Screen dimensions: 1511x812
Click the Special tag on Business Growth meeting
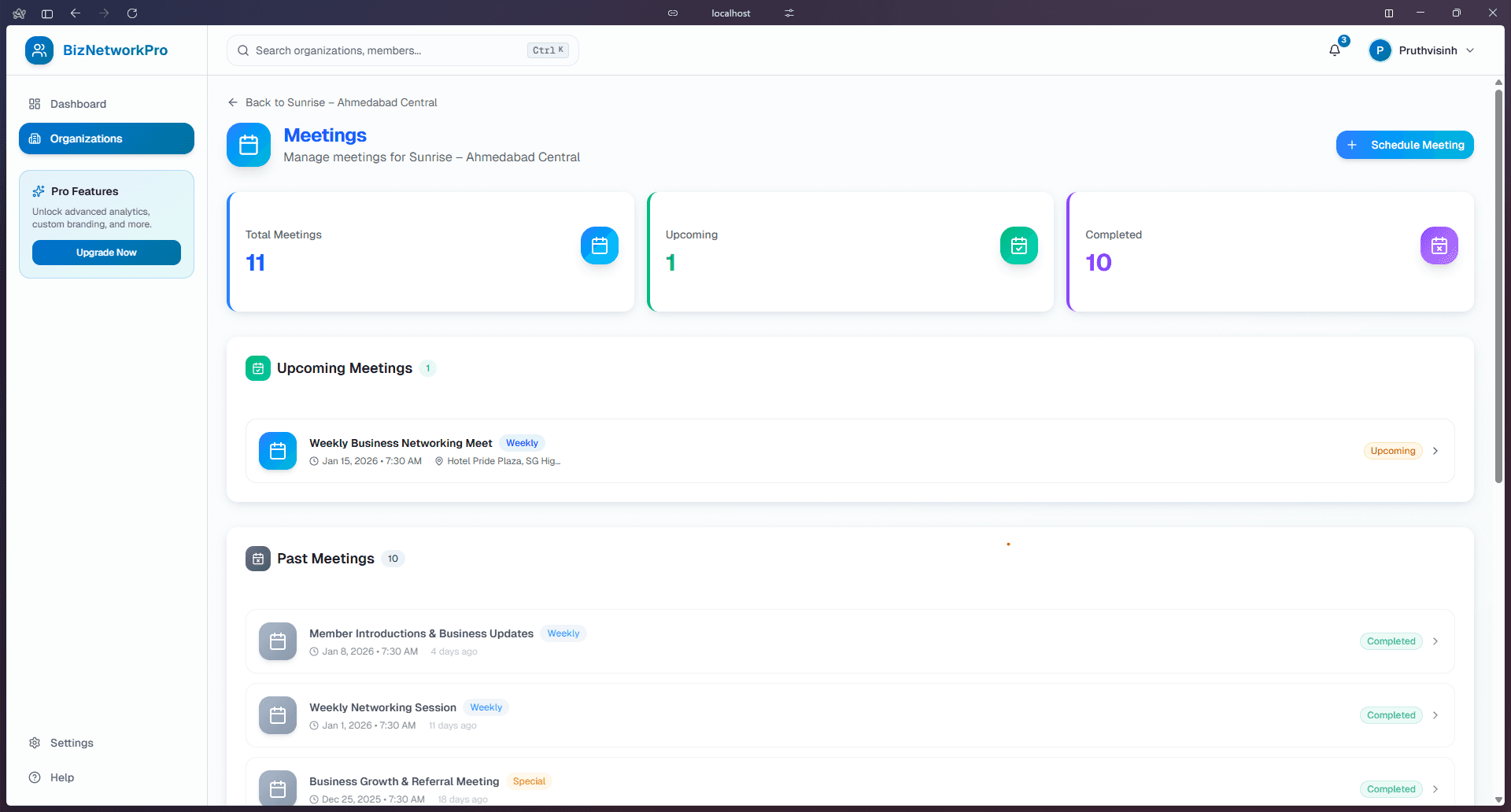tap(528, 781)
